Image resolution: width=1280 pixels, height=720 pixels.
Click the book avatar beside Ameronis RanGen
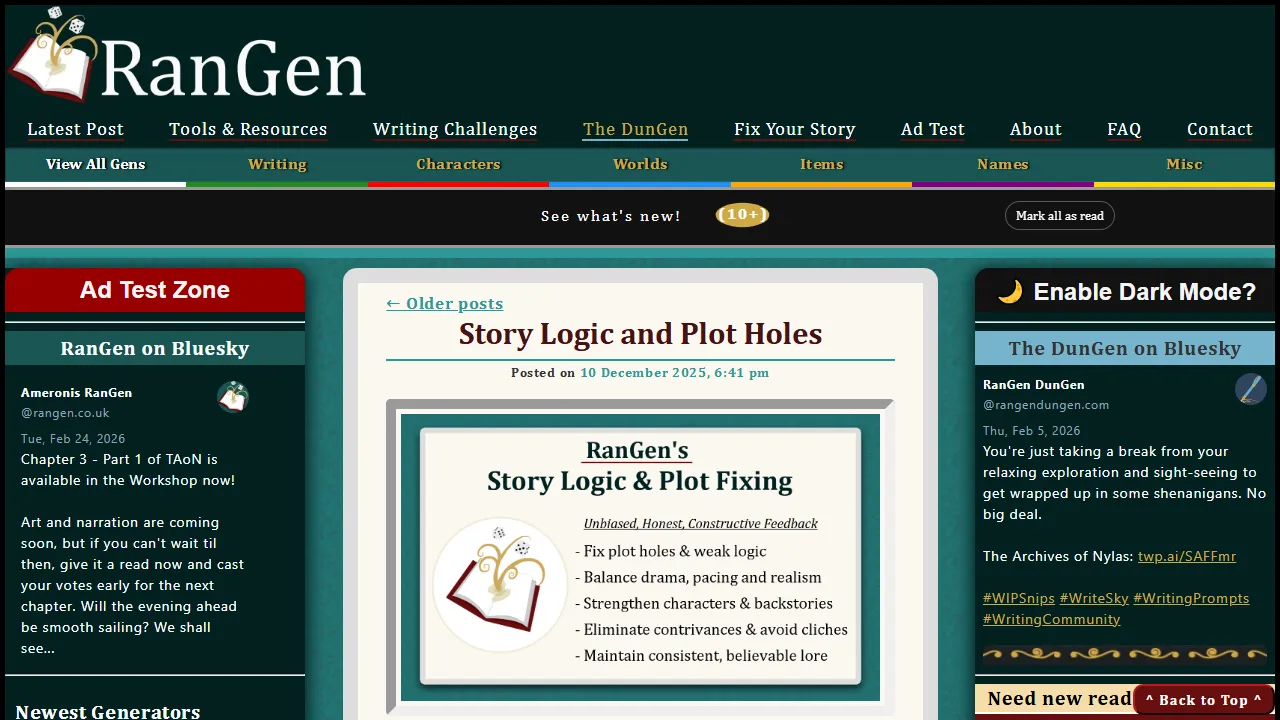[x=232, y=396]
